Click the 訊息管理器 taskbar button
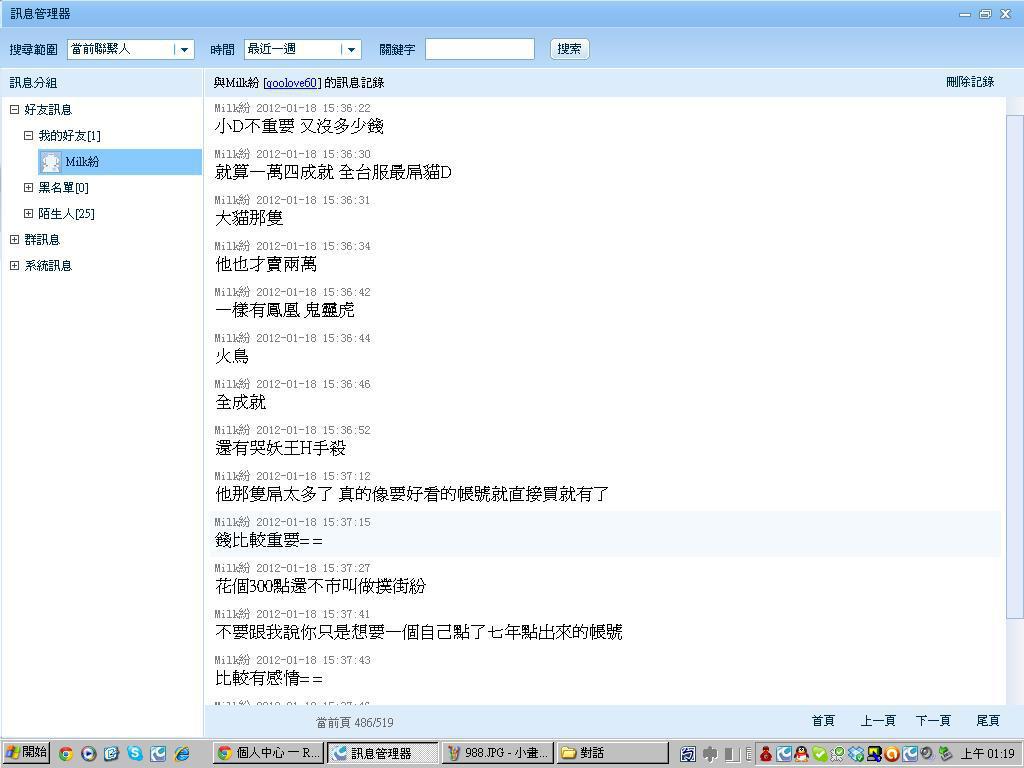The height and width of the screenshot is (768, 1024). tap(383, 754)
